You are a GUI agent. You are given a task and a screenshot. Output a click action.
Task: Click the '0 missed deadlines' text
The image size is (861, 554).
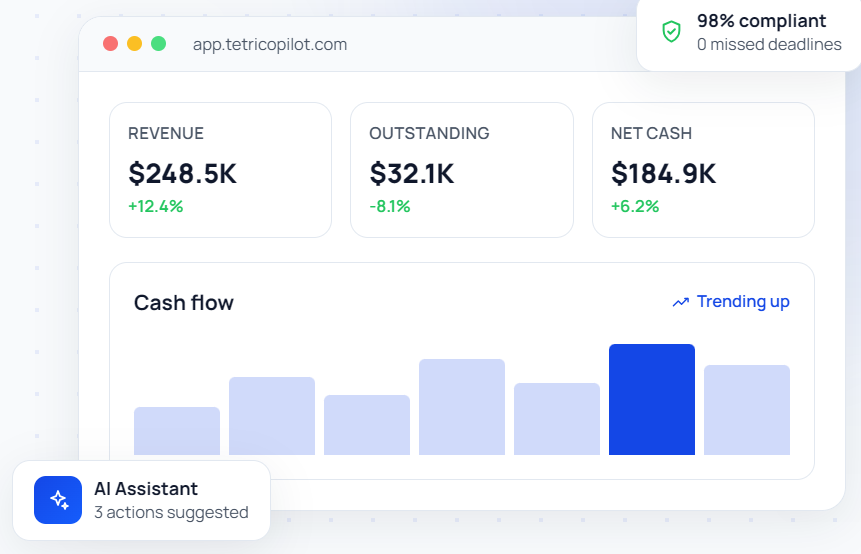[769, 44]
